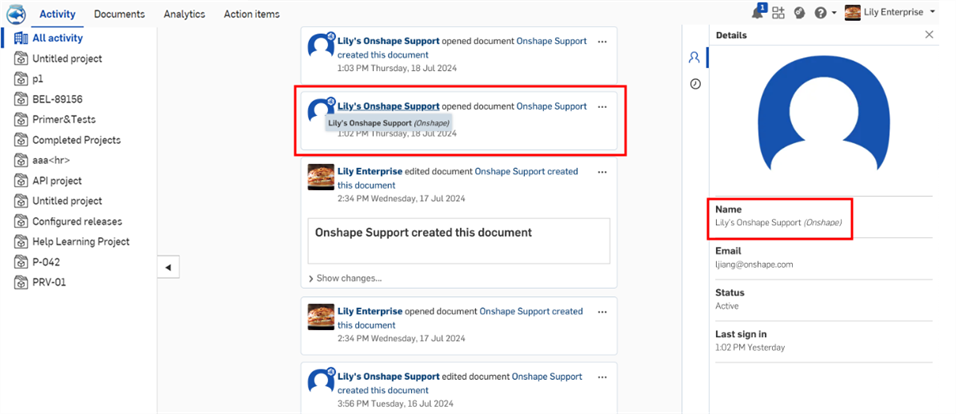Click the Lily Enterprise avatar in top bar

click(852, 13)
